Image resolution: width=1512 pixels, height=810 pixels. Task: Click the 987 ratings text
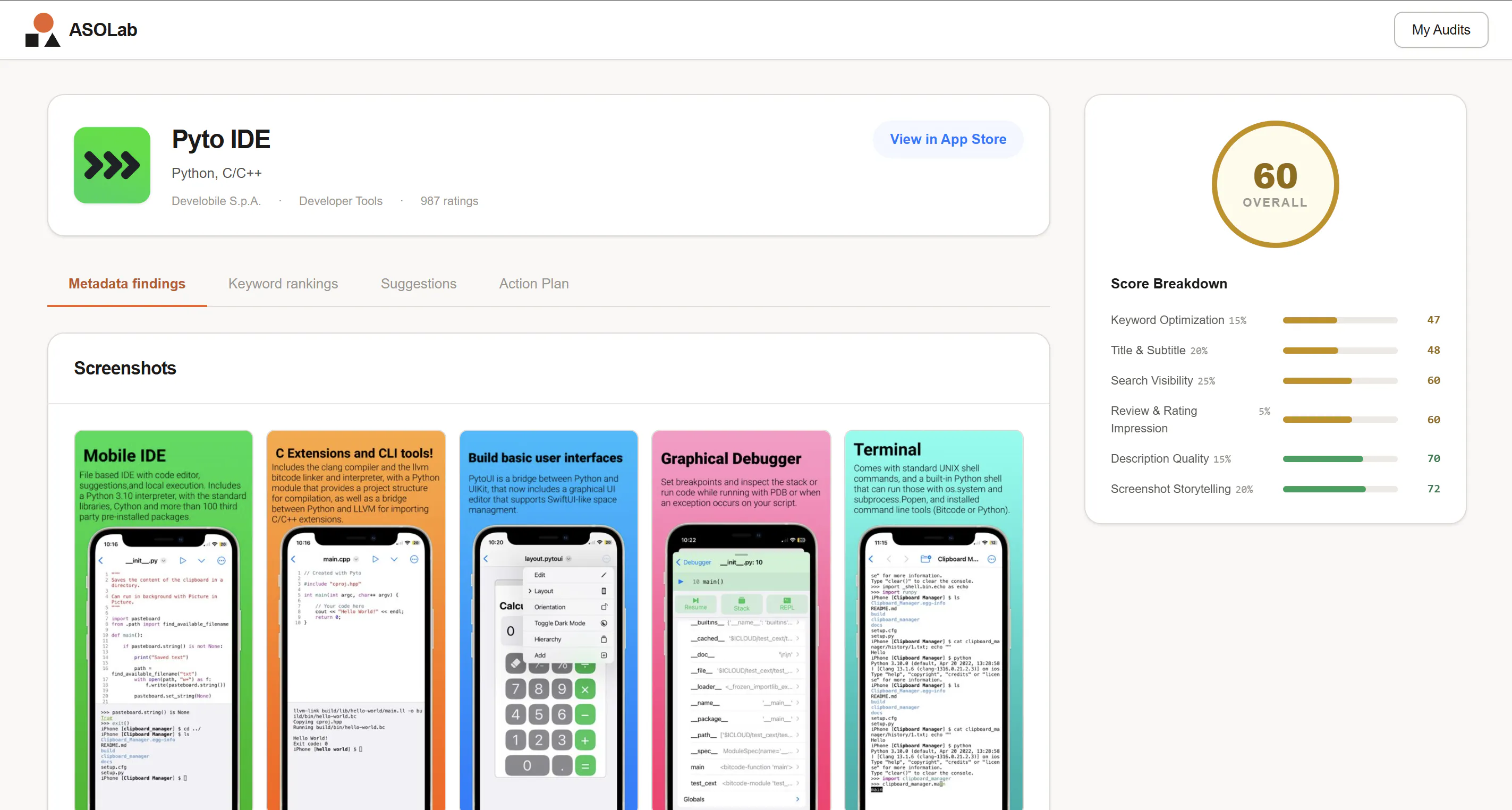point(449,201)
